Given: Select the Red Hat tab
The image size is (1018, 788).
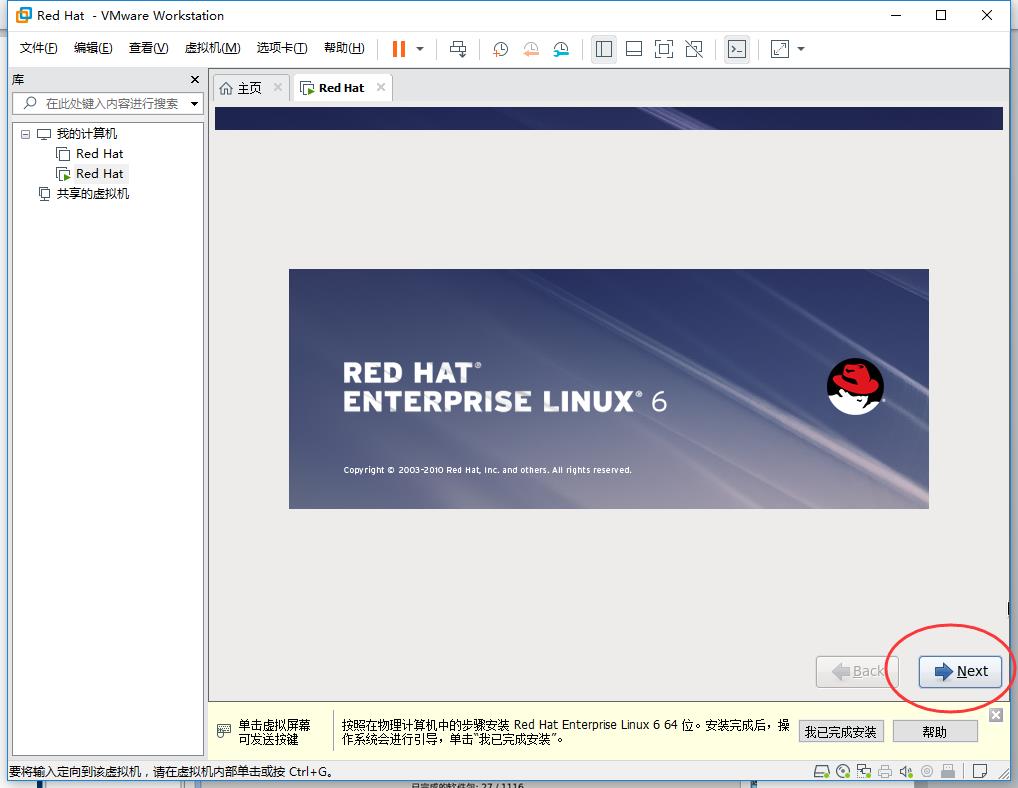Looking at the screenshot, I should [341, 88].
